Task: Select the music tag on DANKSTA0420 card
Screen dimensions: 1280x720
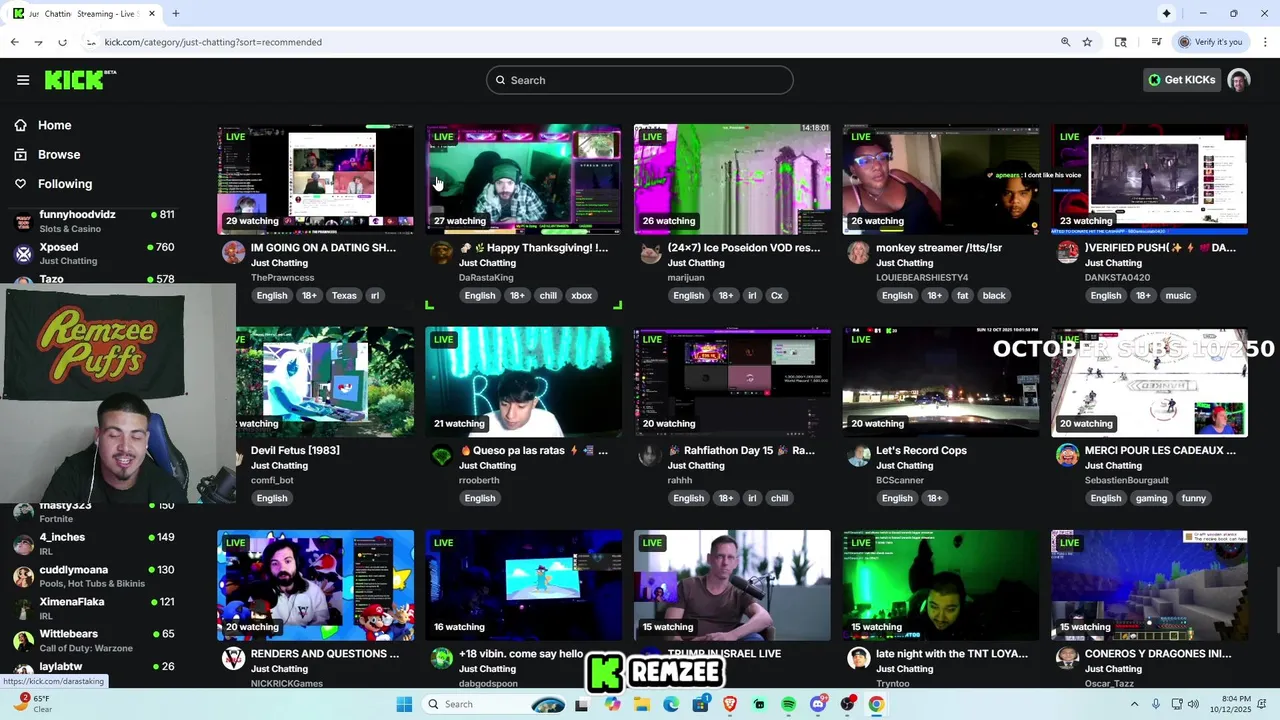Action: tap(1178, 295)
